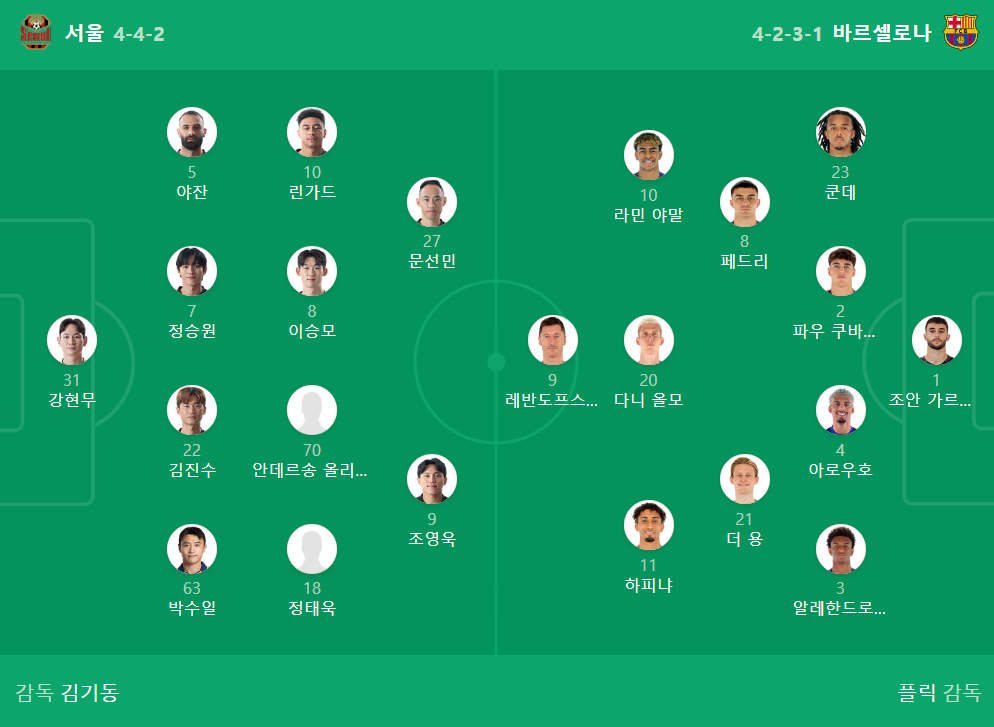Select 쿤데 number 23 avatar
This screenshot has height=727, width=994.
click(x=841, y=132)
